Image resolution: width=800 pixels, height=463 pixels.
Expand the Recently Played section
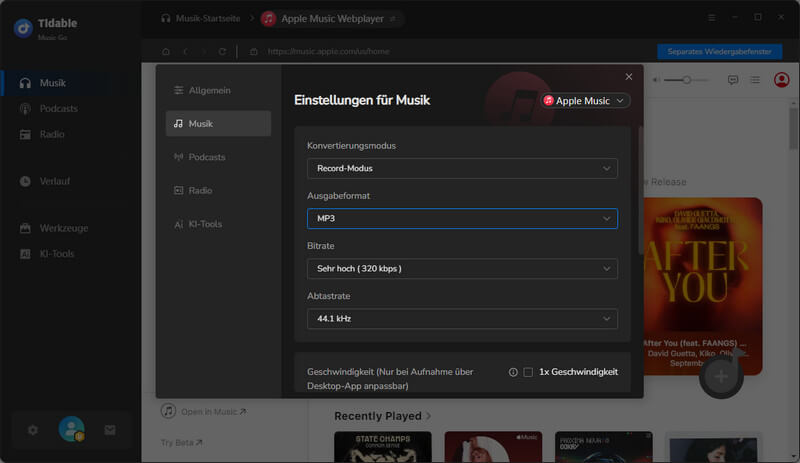coord(382,416)
